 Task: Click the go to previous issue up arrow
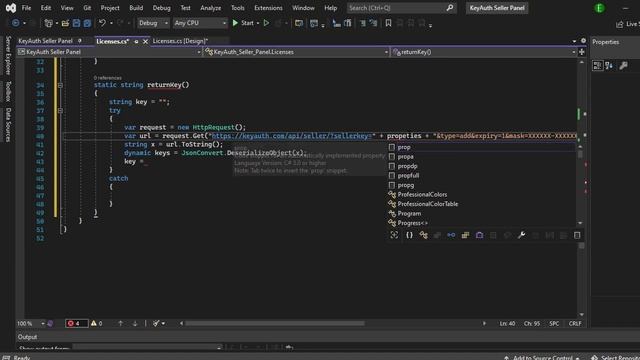120,323
